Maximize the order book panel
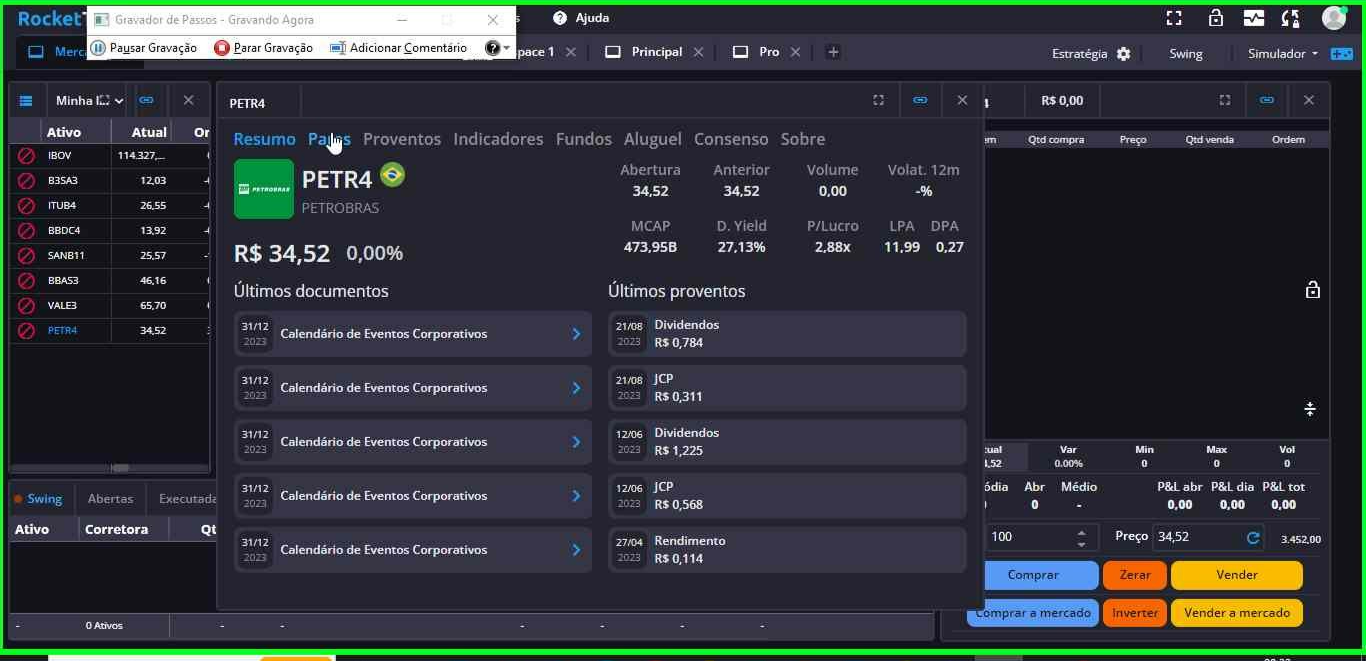The width and height of the screenshot is (1366, 661). pos(1224,100)
